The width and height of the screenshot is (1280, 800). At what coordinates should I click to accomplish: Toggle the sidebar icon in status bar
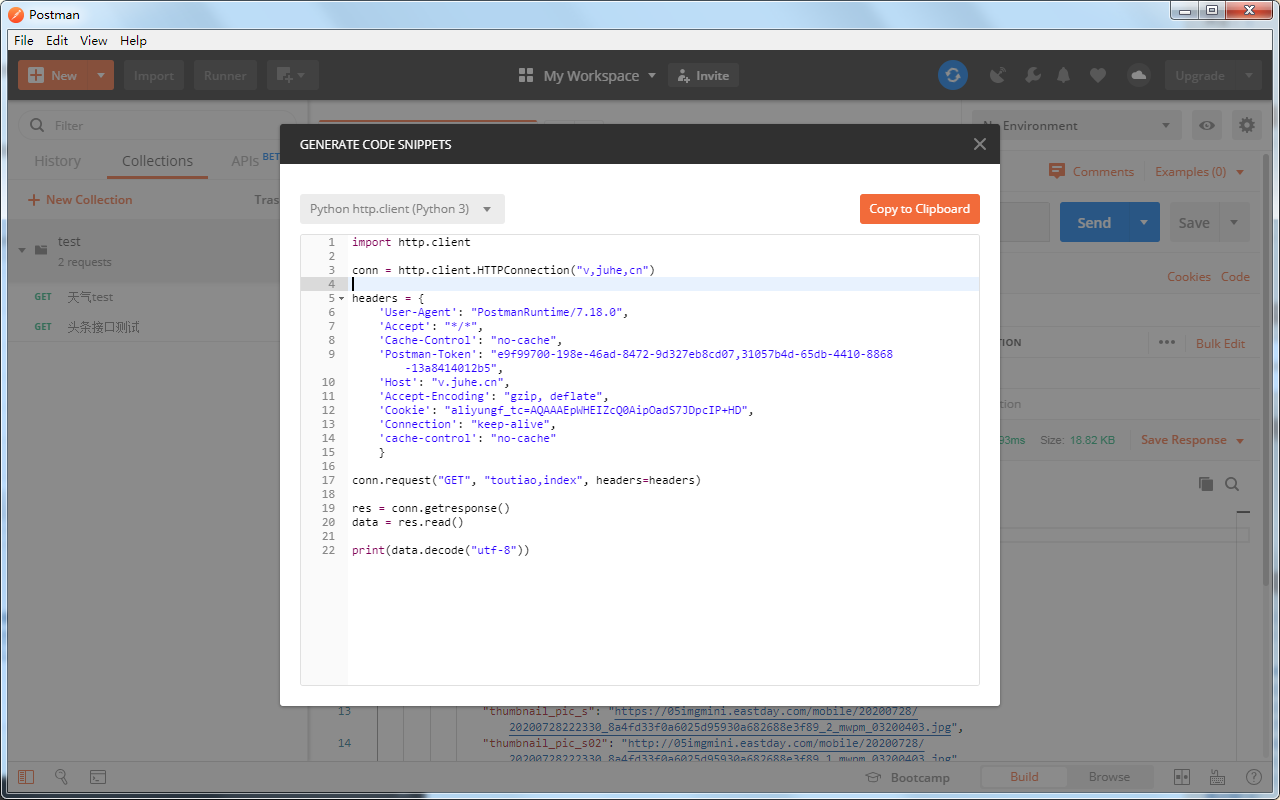click(26, 777)
